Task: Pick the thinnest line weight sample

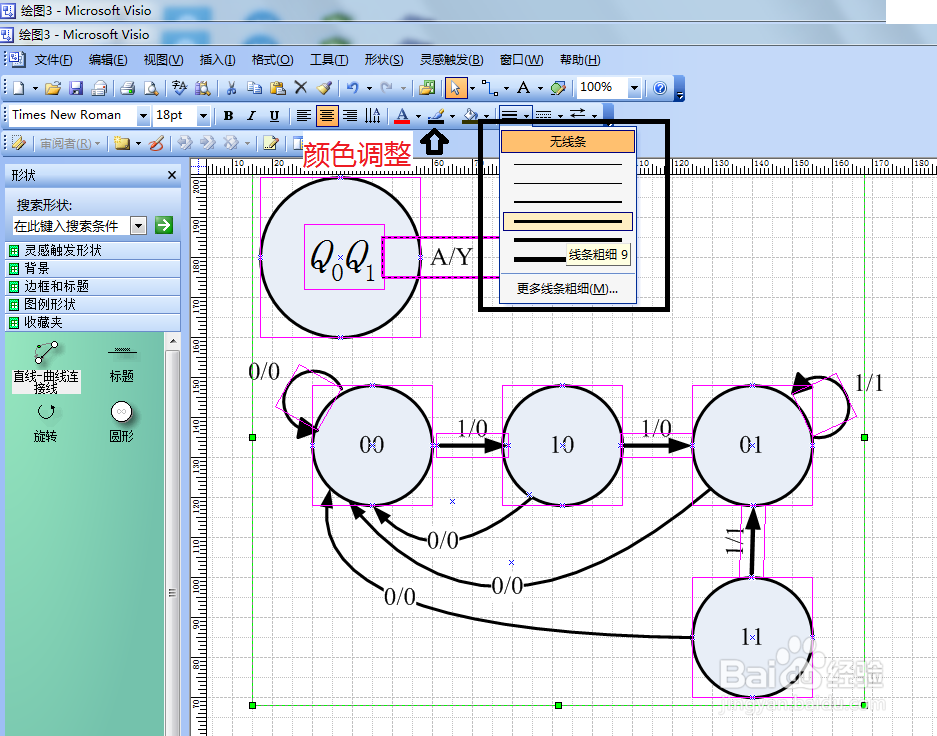Action: coord(568,164)
